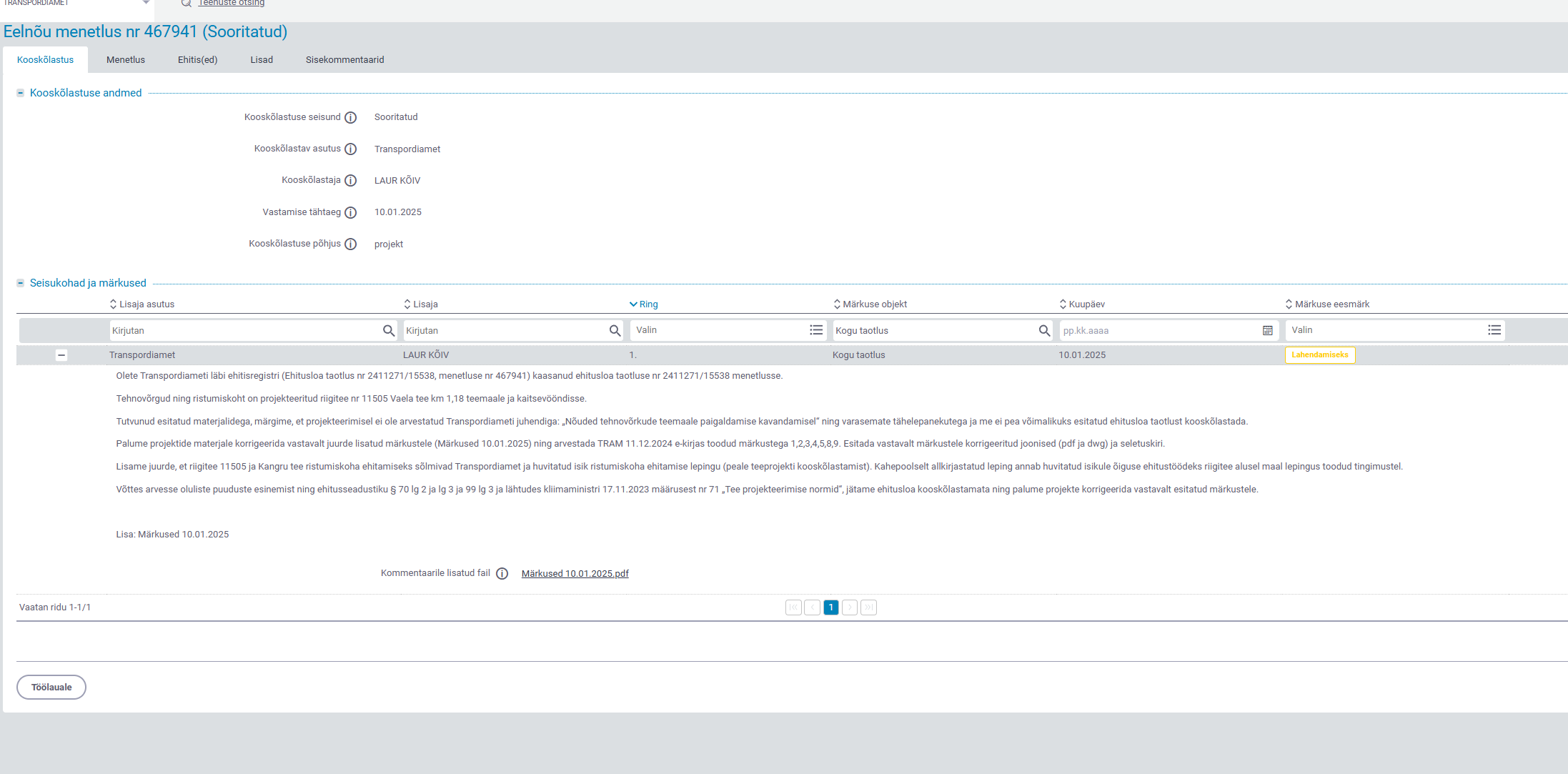Collapse the Seisukohad ja märkused section
This screenshot has height=774, width=1568.
(x=21, y=283)
